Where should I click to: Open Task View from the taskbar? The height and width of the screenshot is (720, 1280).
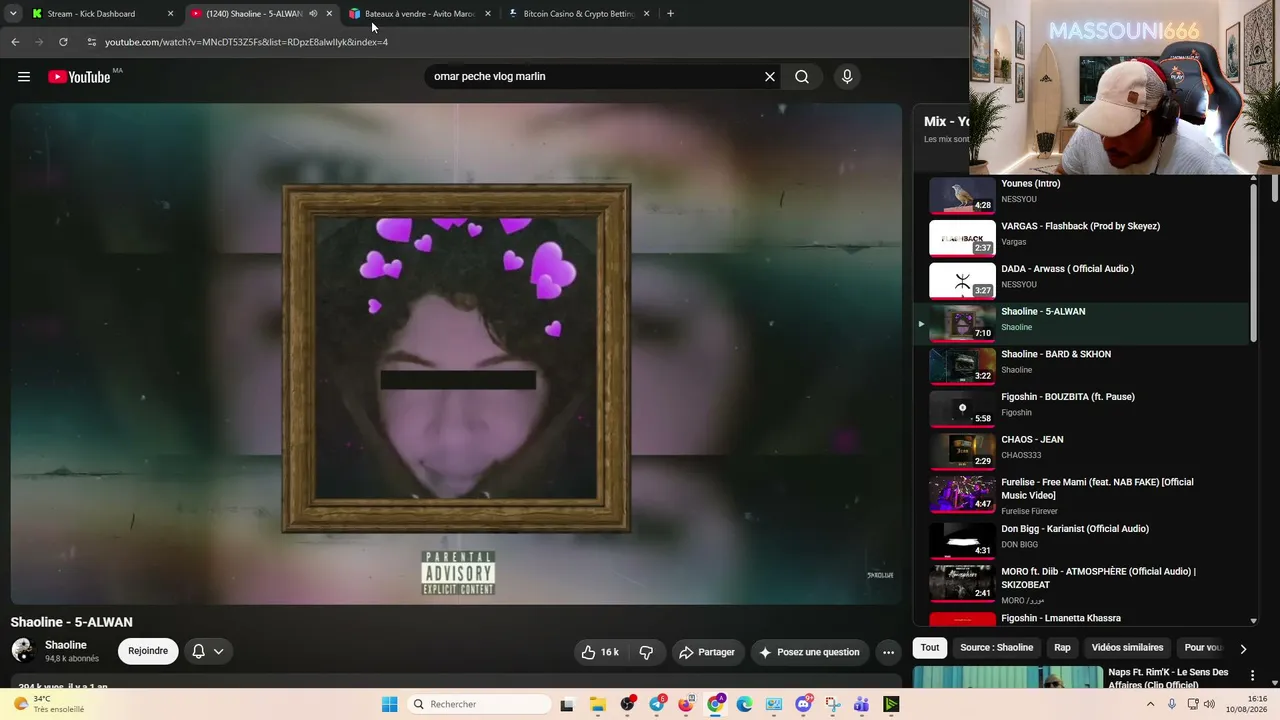[567, 704]
